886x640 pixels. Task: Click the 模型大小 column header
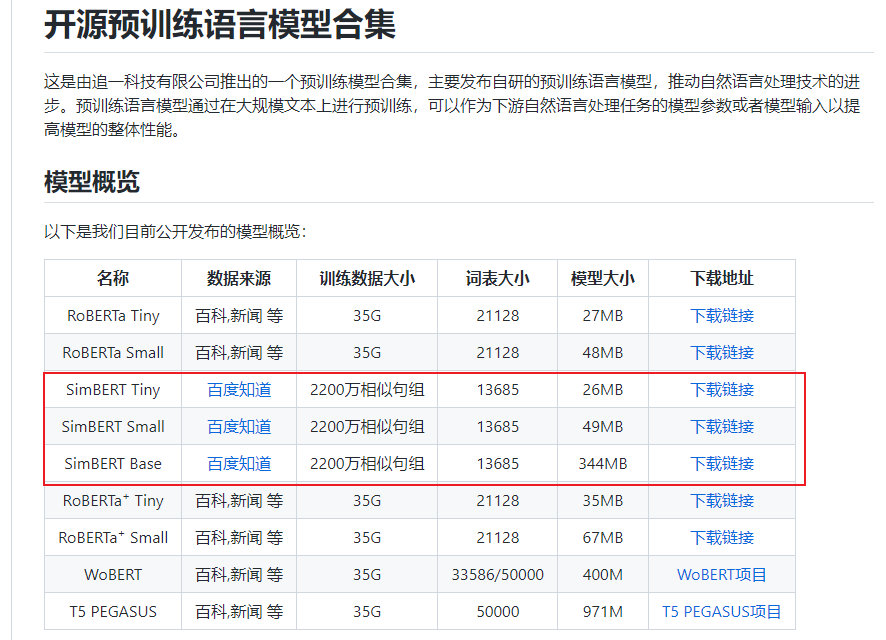(x=603, y=278)
